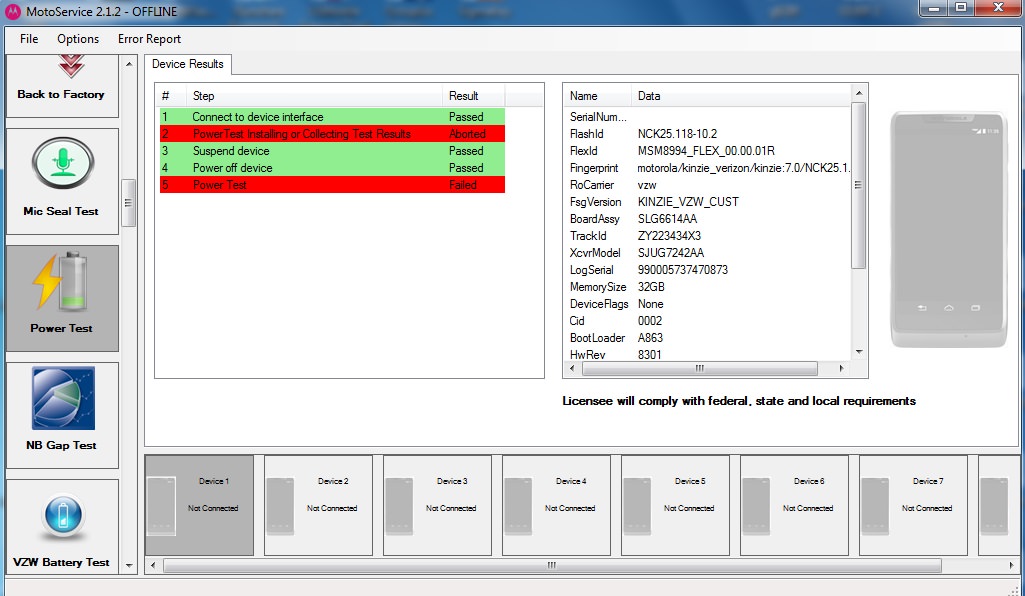Run the Power Test tool
The width and height of the screenshot is (1025, 596).
[x=62, y=298]
